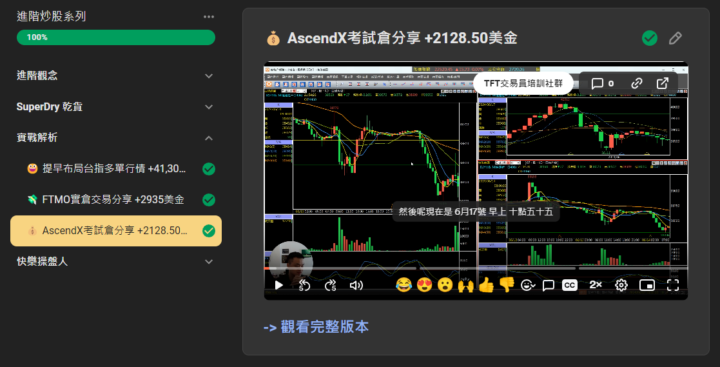The width and height of the screenshot is (720, 367).
Task: Toggle completion check for 提早布局台指多單行情
Action: coord(209,169)
